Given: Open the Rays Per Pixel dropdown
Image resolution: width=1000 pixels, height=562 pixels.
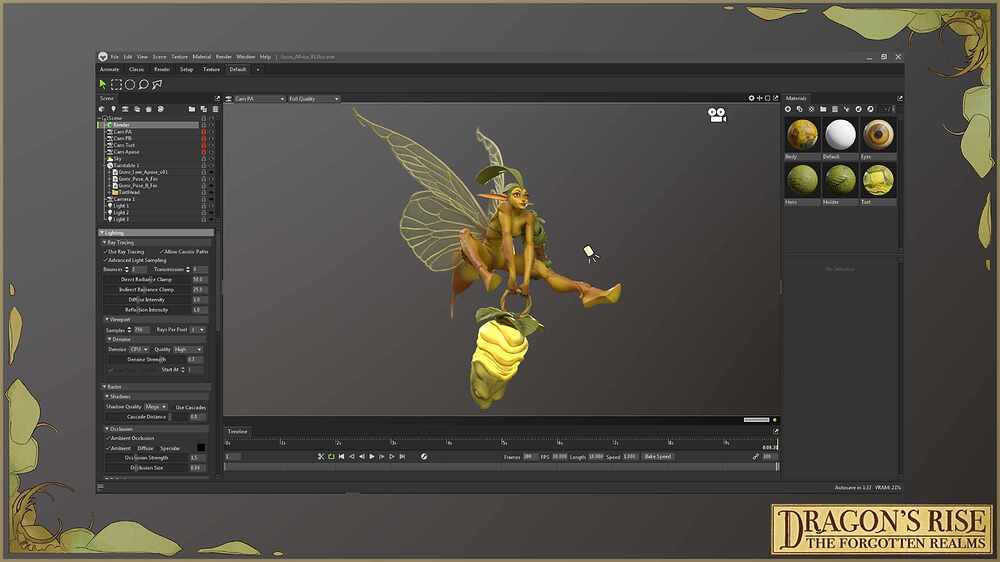Looking at the screenshot, I should 198,330.
